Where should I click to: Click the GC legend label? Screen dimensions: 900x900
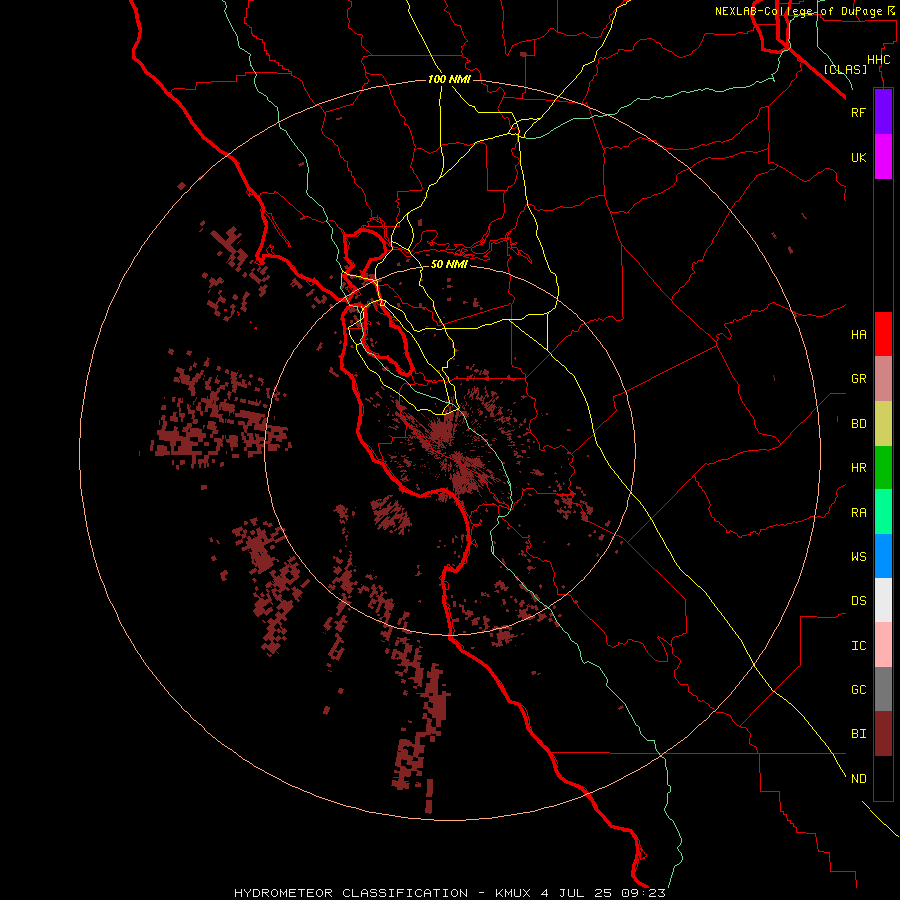pyautogui.click(x=858, y=690)
